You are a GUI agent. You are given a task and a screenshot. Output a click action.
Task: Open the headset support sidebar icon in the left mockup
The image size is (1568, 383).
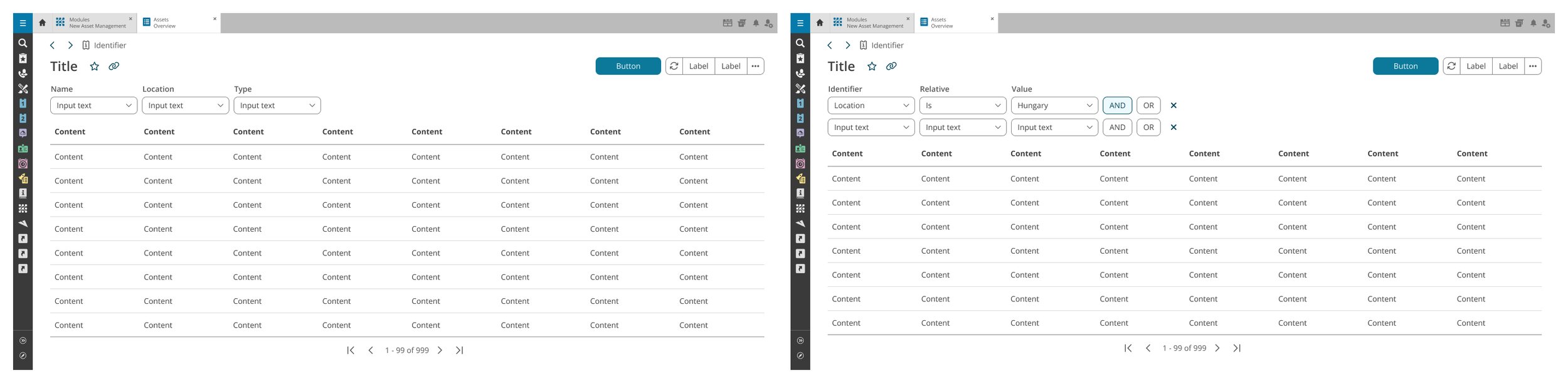tap(23, 73)
